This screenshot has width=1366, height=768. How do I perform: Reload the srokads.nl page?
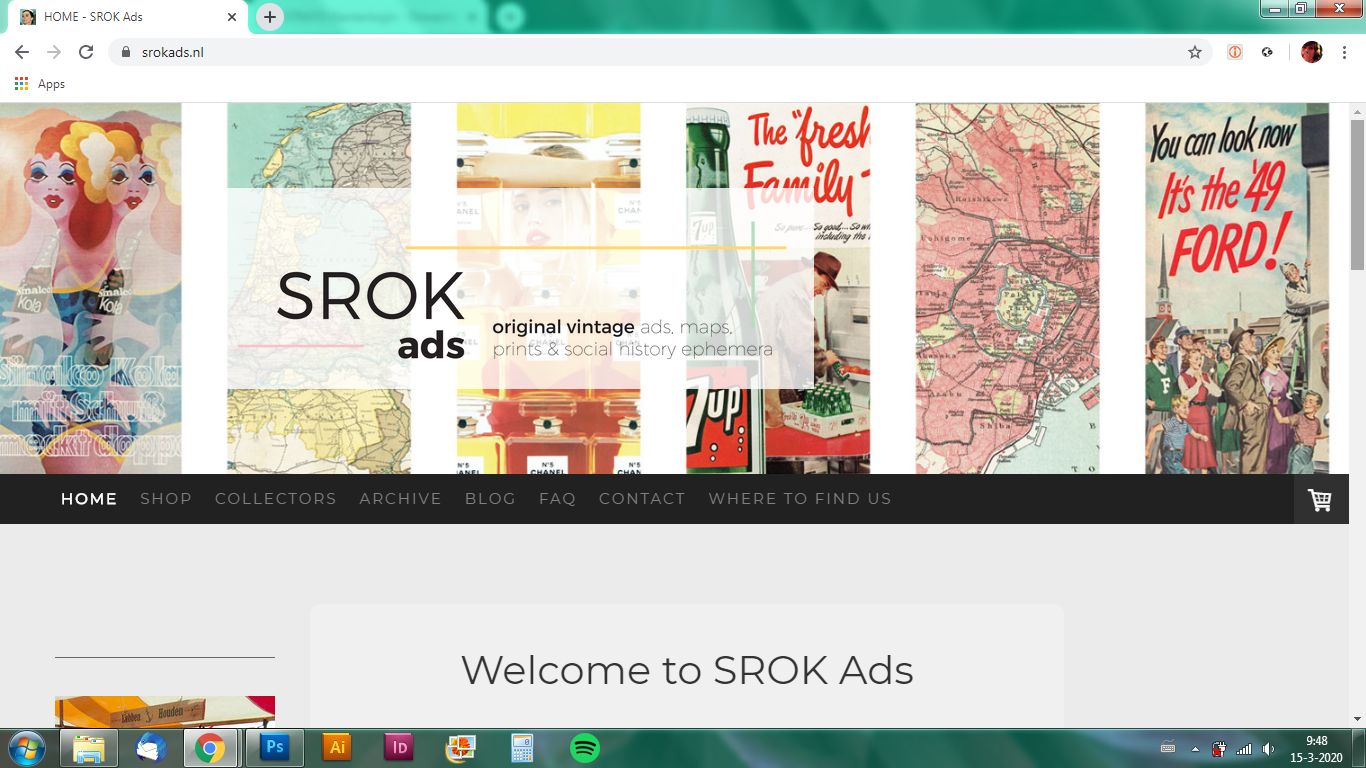86,52
